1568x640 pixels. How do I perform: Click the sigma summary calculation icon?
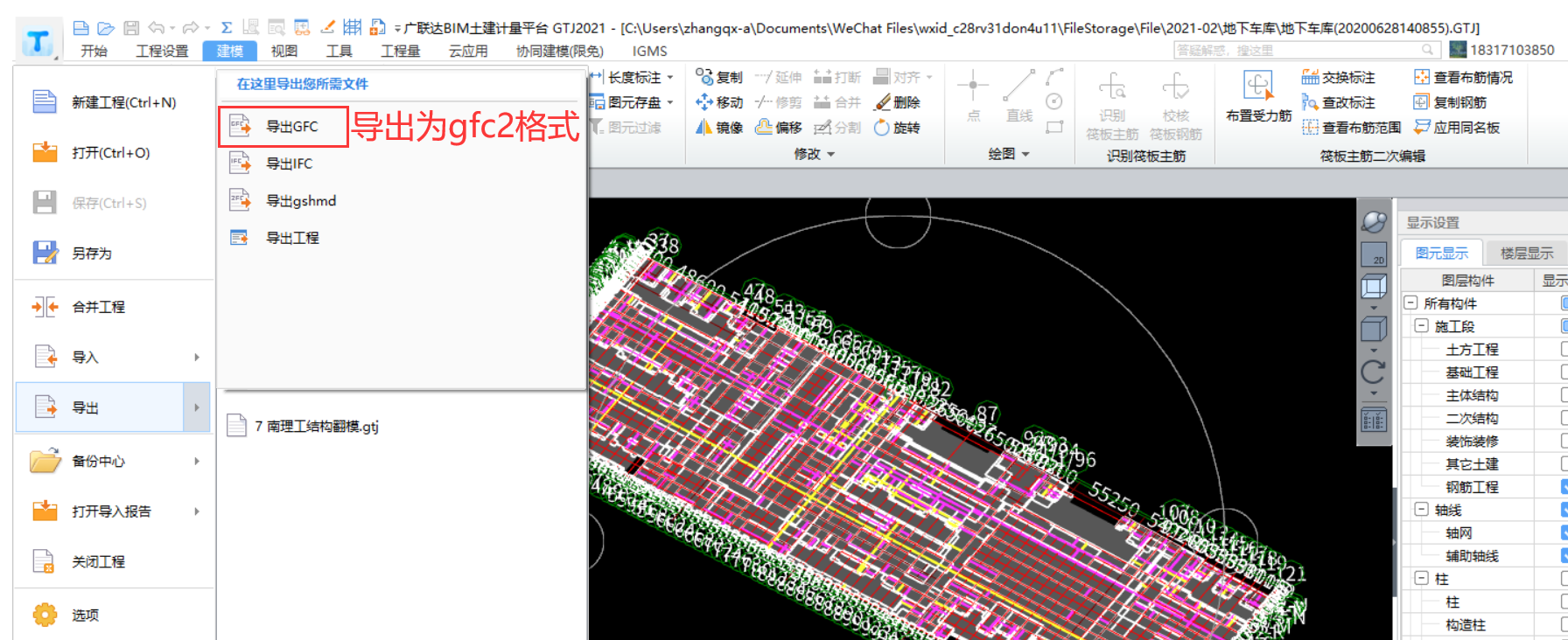[x=227, y=28]
